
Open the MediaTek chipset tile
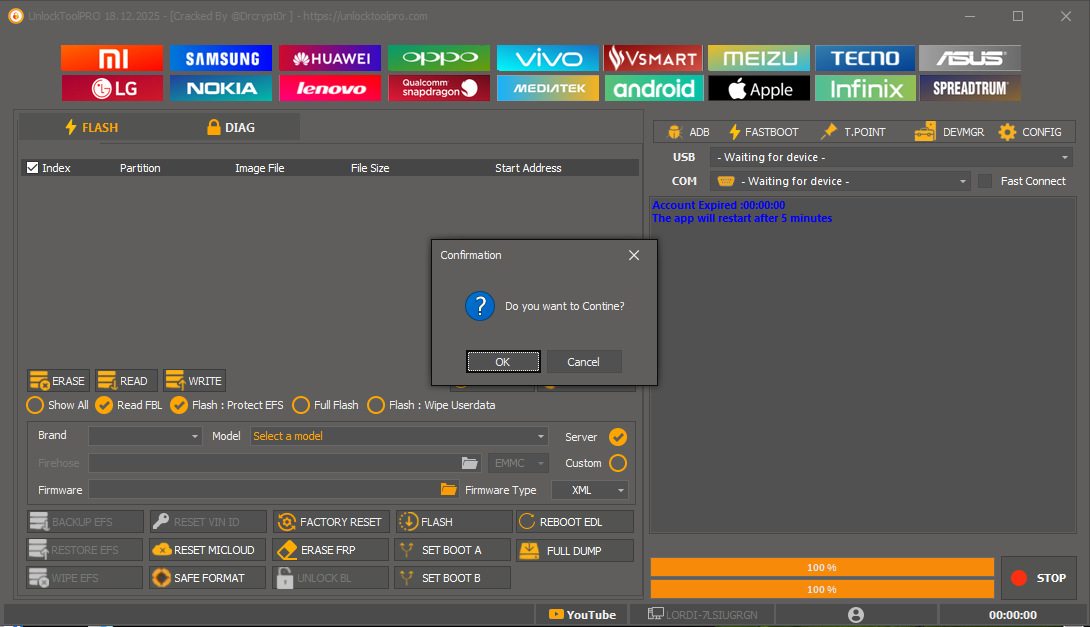548,88
